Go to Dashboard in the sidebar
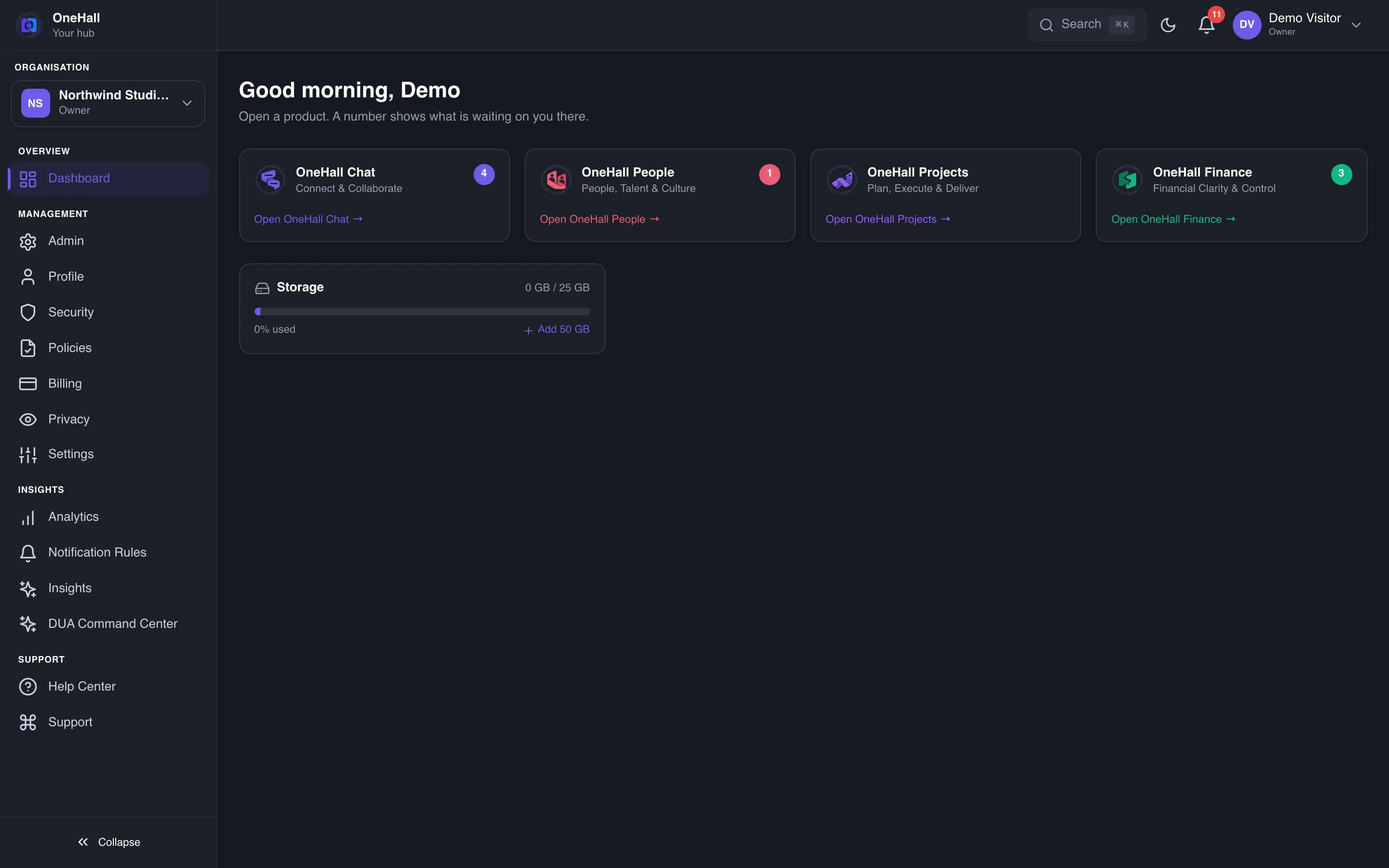Image resolution: width=1389 pixels, height=868 pixels. (x=108, y=178)
